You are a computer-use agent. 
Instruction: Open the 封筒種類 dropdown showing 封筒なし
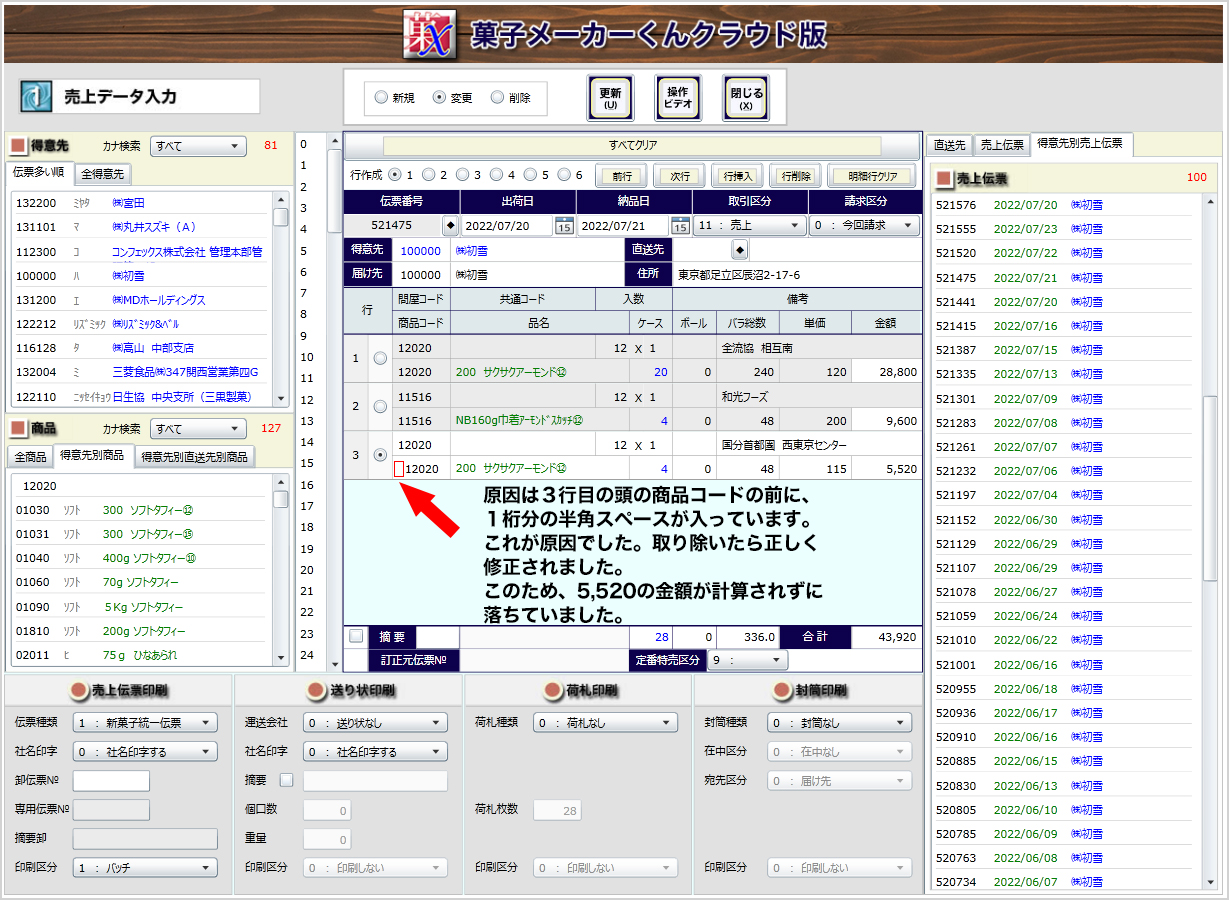840,723
